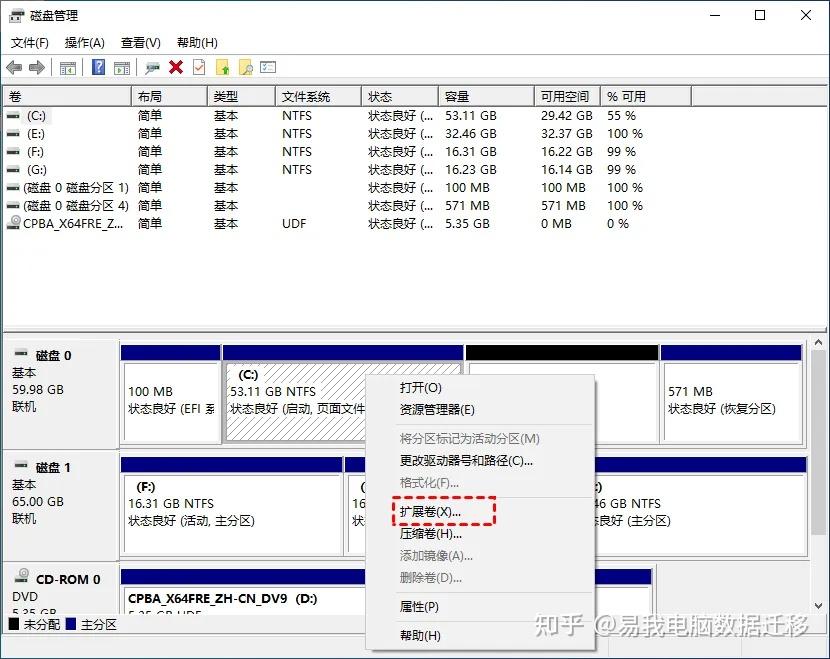Click the scroll down arrow of disk pane

(x=818, y=606)
